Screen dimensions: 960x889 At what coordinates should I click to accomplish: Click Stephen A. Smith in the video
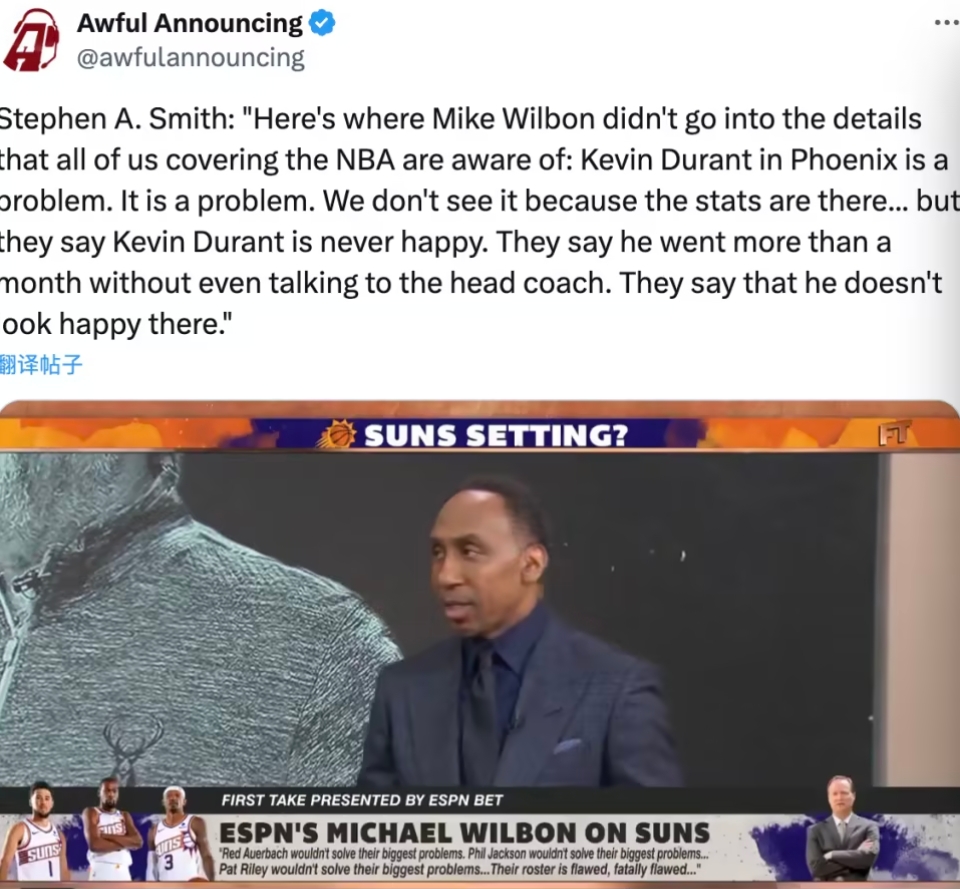click(x=520, y=631)
